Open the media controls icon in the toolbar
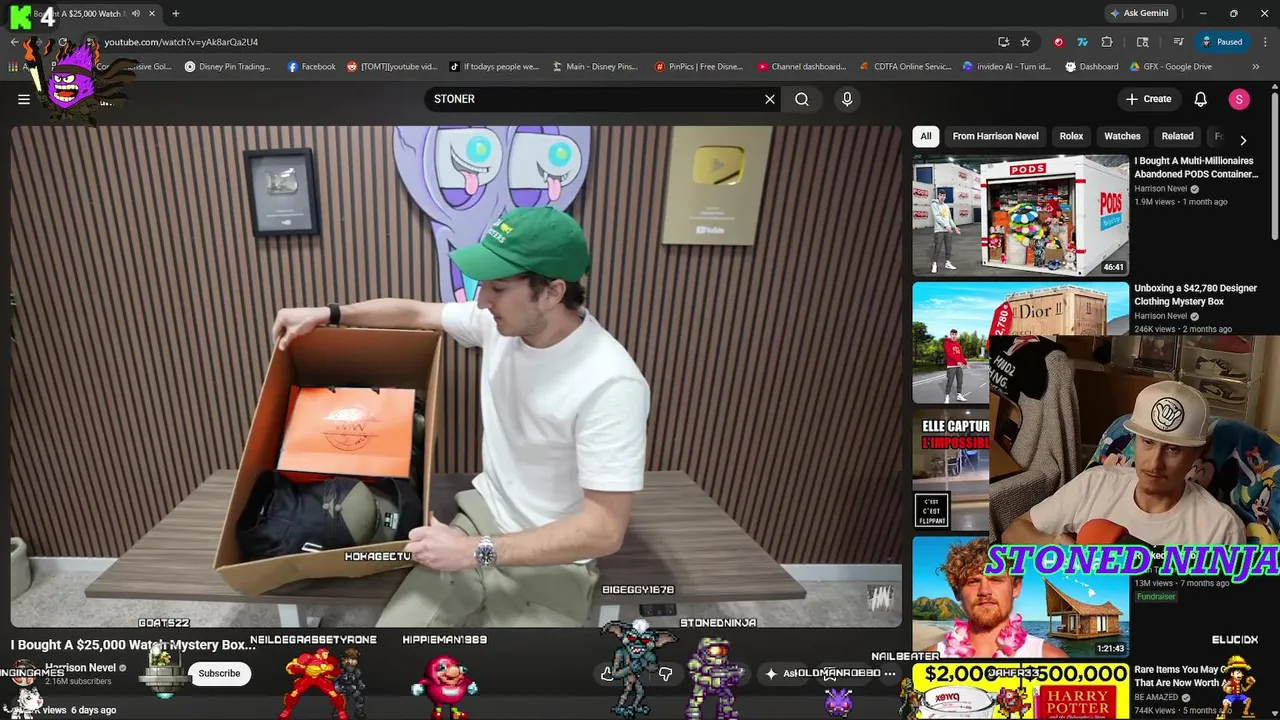Image resolution: width=1280 pixels, height=720 pixels. [1179, 42]
